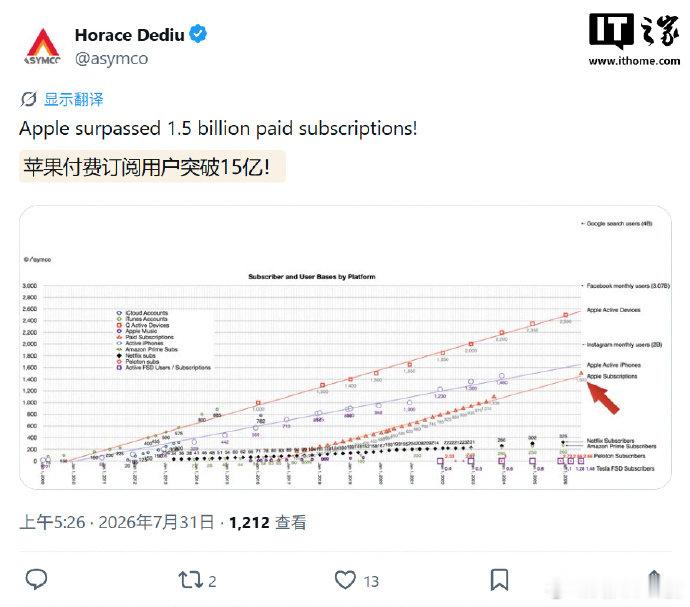Open the Asymco profile avatar
Image resolution: width=690 pixels, height=607 pixels.
coord(43,47)
